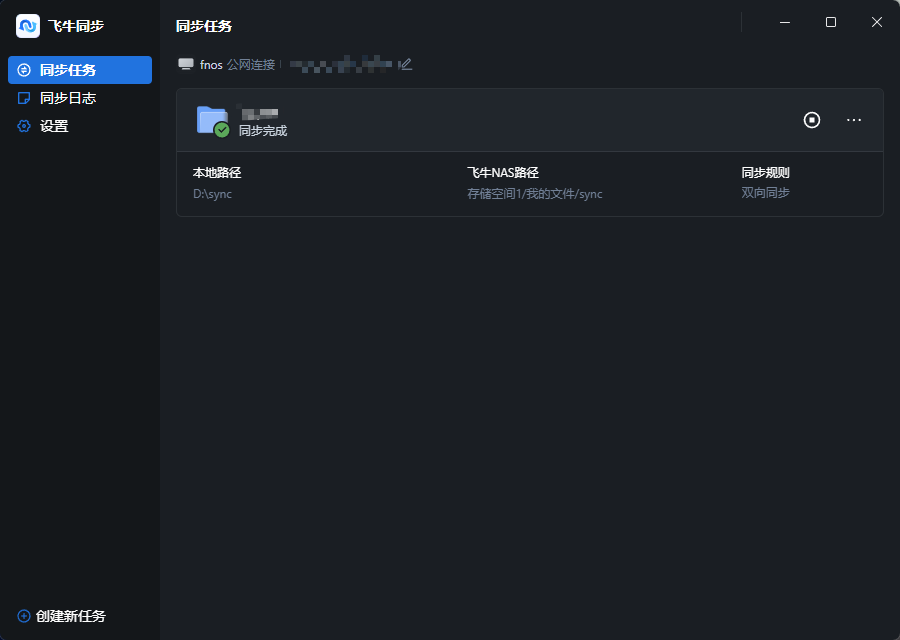Open the three-dots more menu of the task
900x640 pixels.
click(x=854, y=120)
